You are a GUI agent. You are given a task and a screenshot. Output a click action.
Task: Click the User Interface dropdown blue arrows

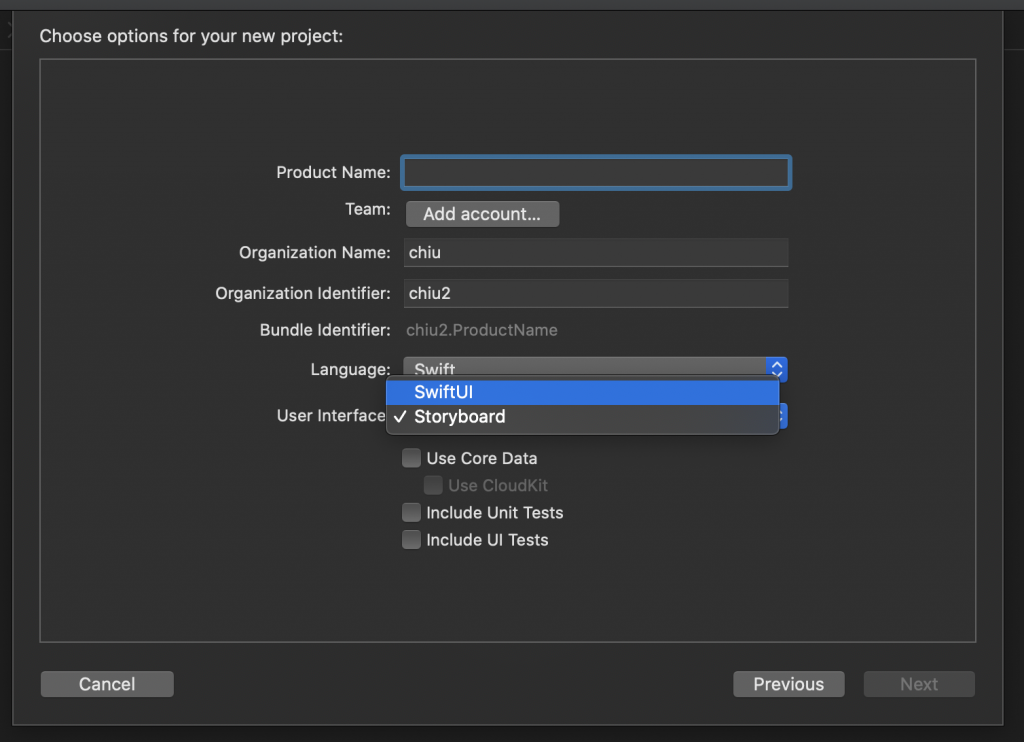(784, 416)
